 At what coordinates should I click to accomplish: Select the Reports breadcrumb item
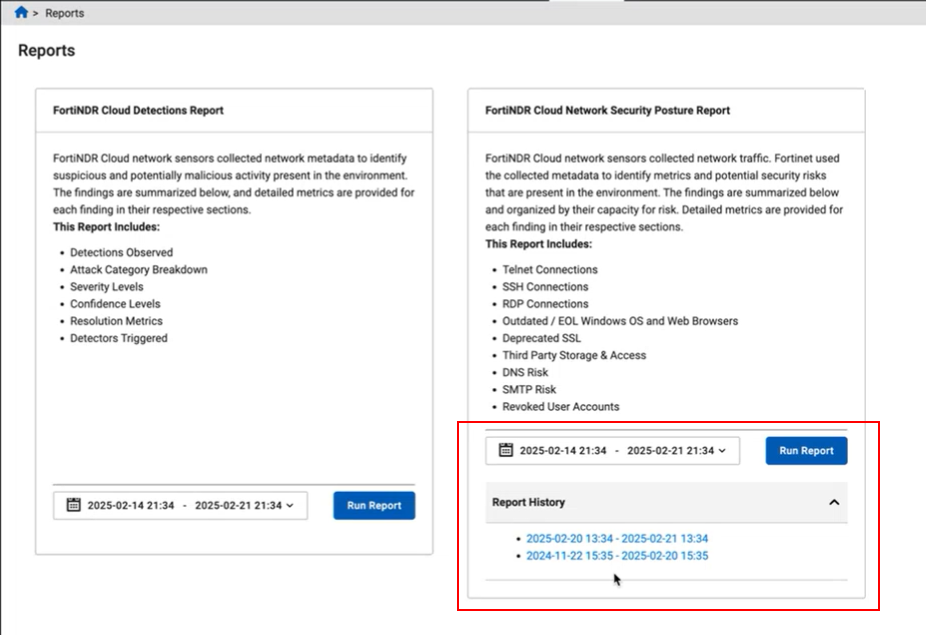tap(65, 14)
